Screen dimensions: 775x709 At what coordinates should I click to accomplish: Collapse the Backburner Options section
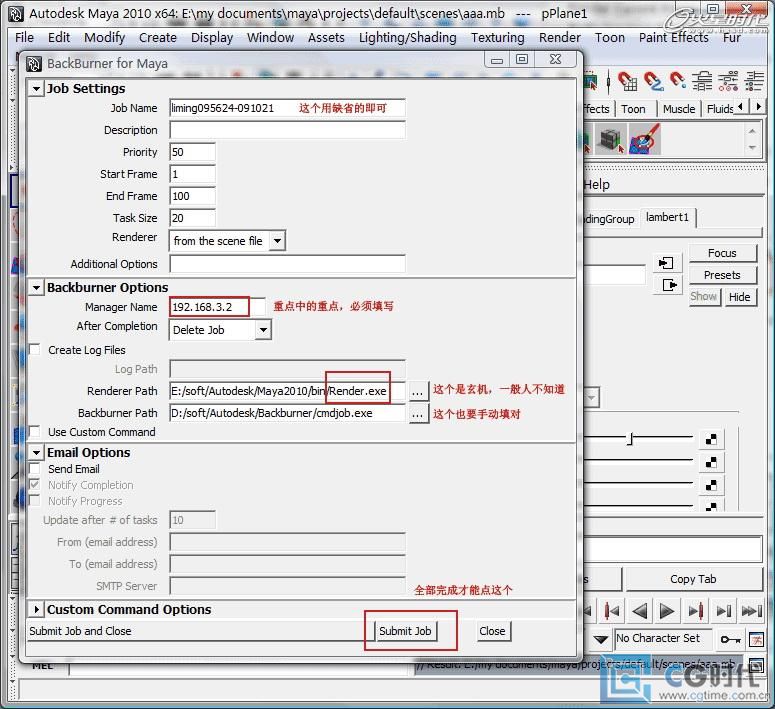(x=36, y=287)
